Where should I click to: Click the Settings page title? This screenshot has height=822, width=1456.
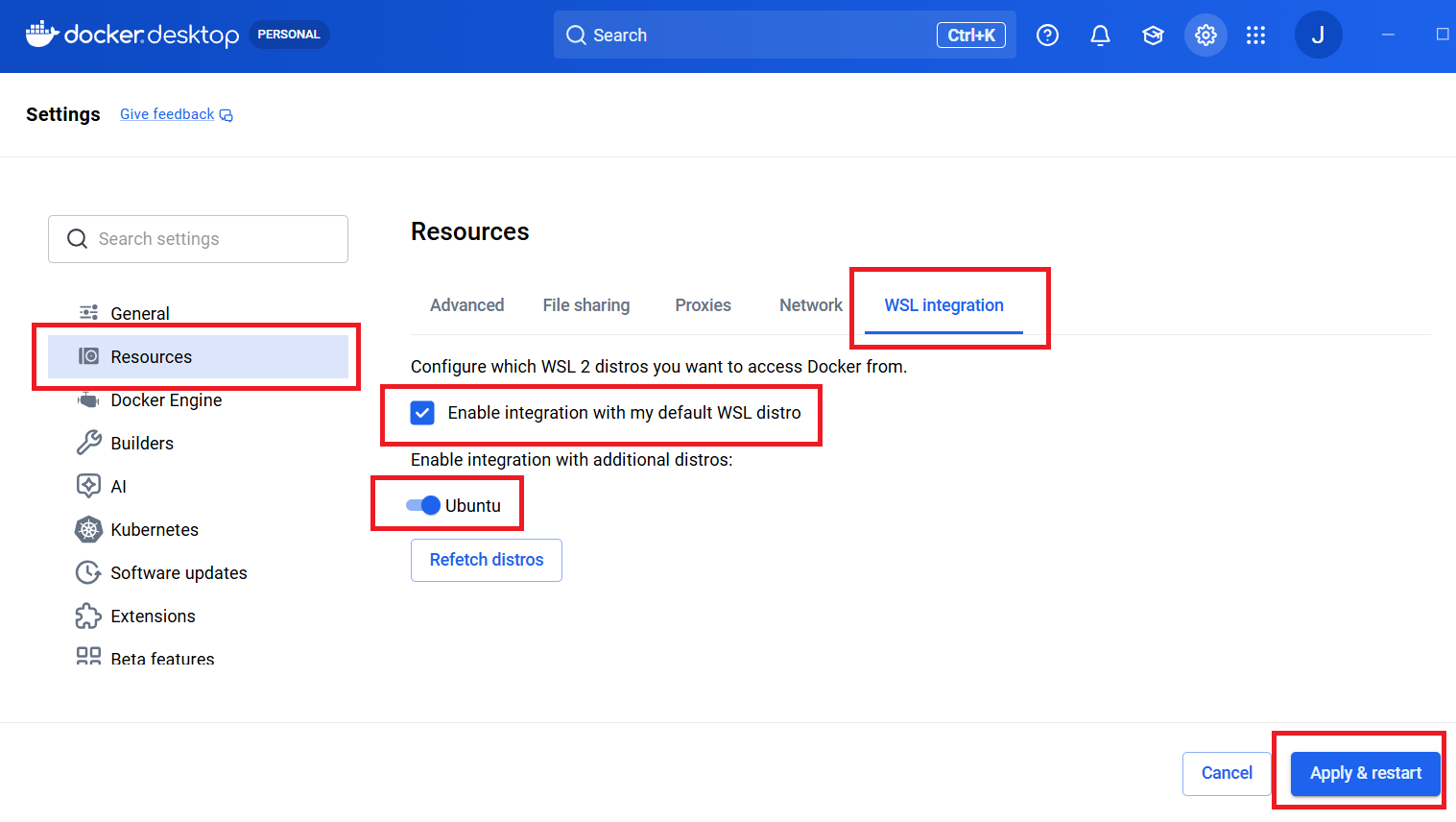(63, 114)
